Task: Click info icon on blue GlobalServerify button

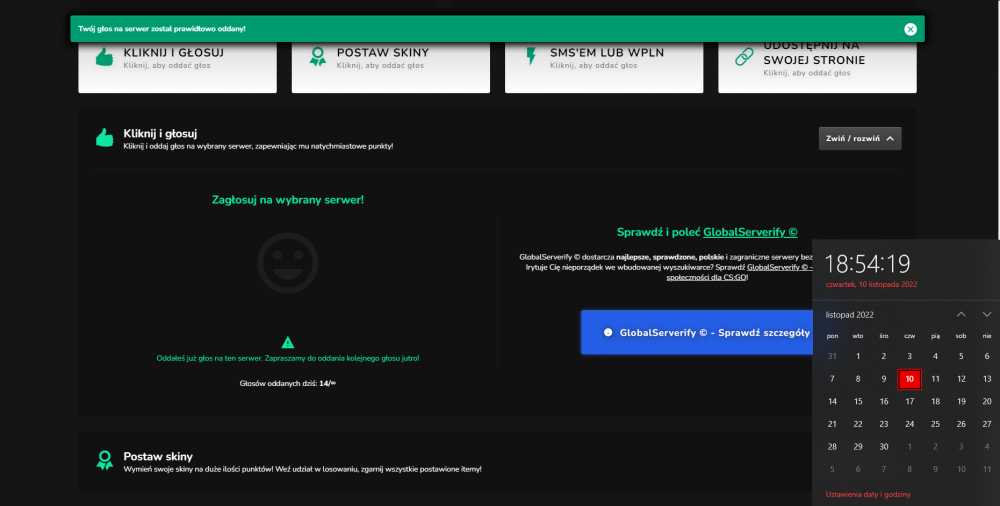Action: point(608,332)
